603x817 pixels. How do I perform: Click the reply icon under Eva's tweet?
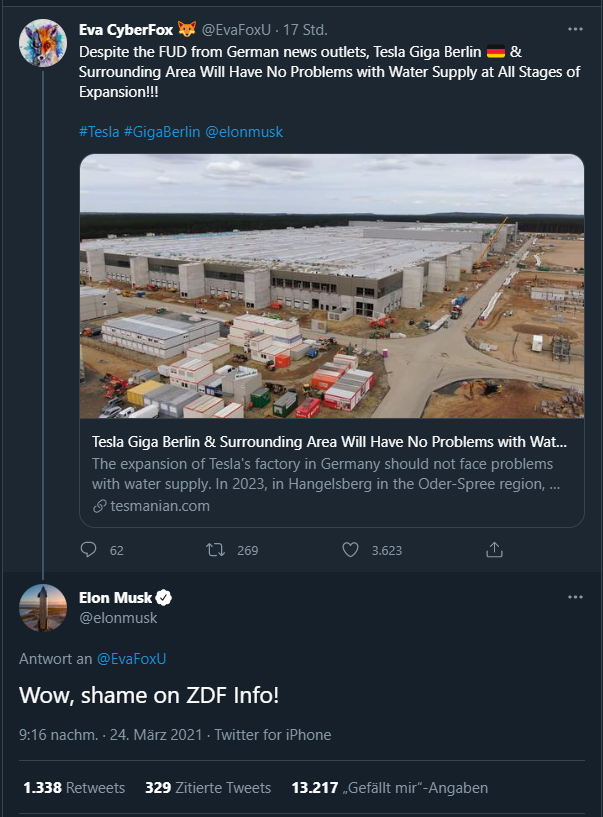click(x=88, y=549)
